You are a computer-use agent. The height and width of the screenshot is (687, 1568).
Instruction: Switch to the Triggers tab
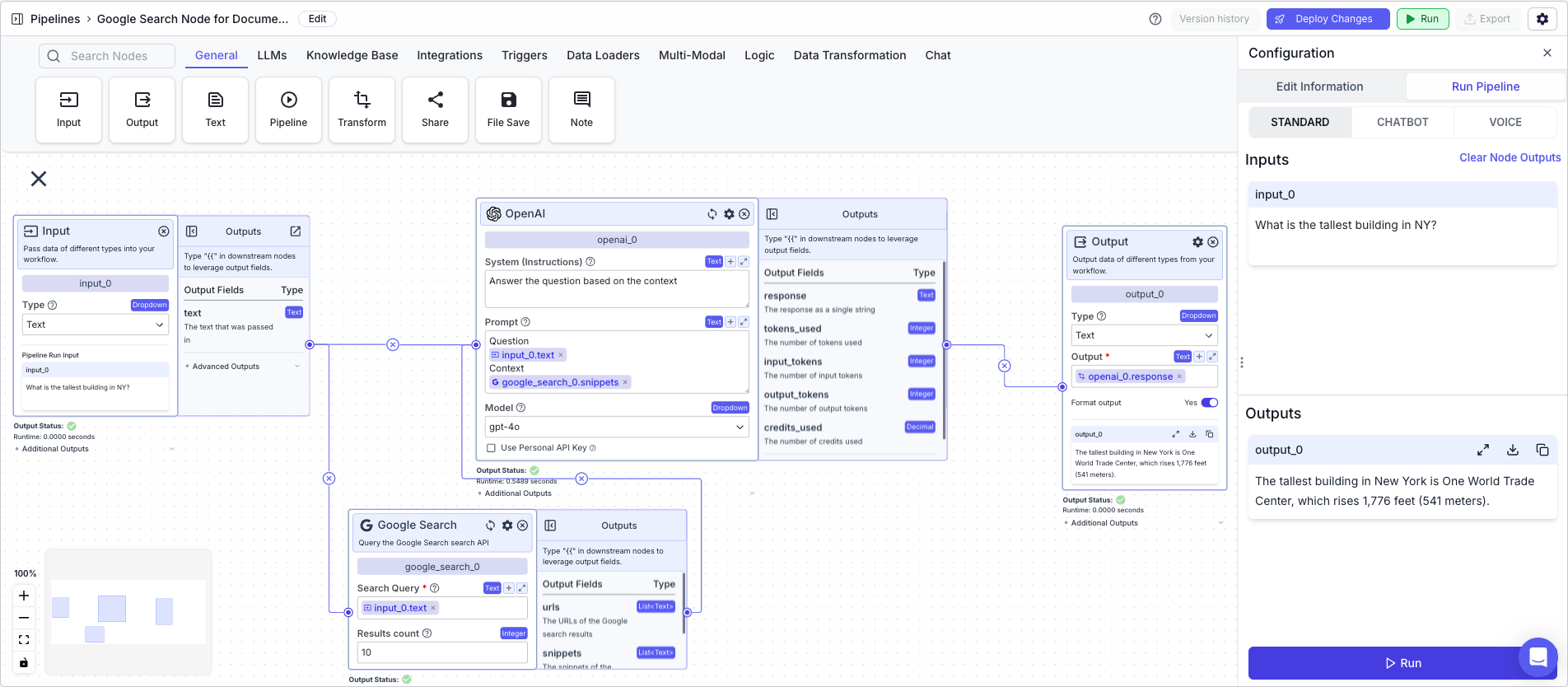(x=525, y=55)
